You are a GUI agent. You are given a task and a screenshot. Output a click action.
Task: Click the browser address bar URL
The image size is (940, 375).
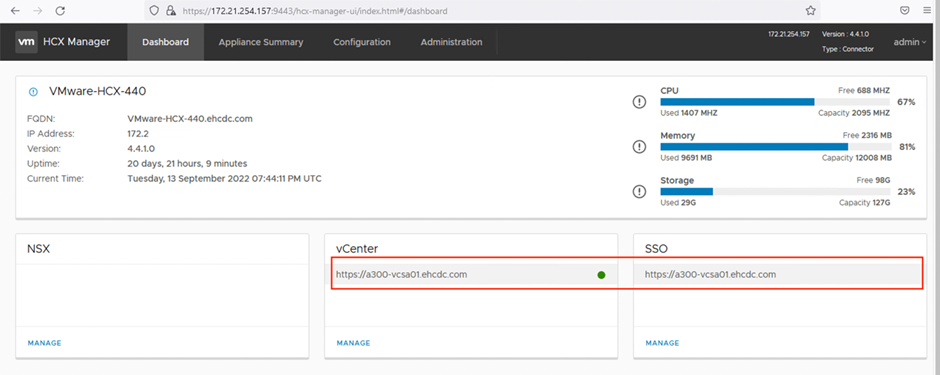tap(315, 11)
